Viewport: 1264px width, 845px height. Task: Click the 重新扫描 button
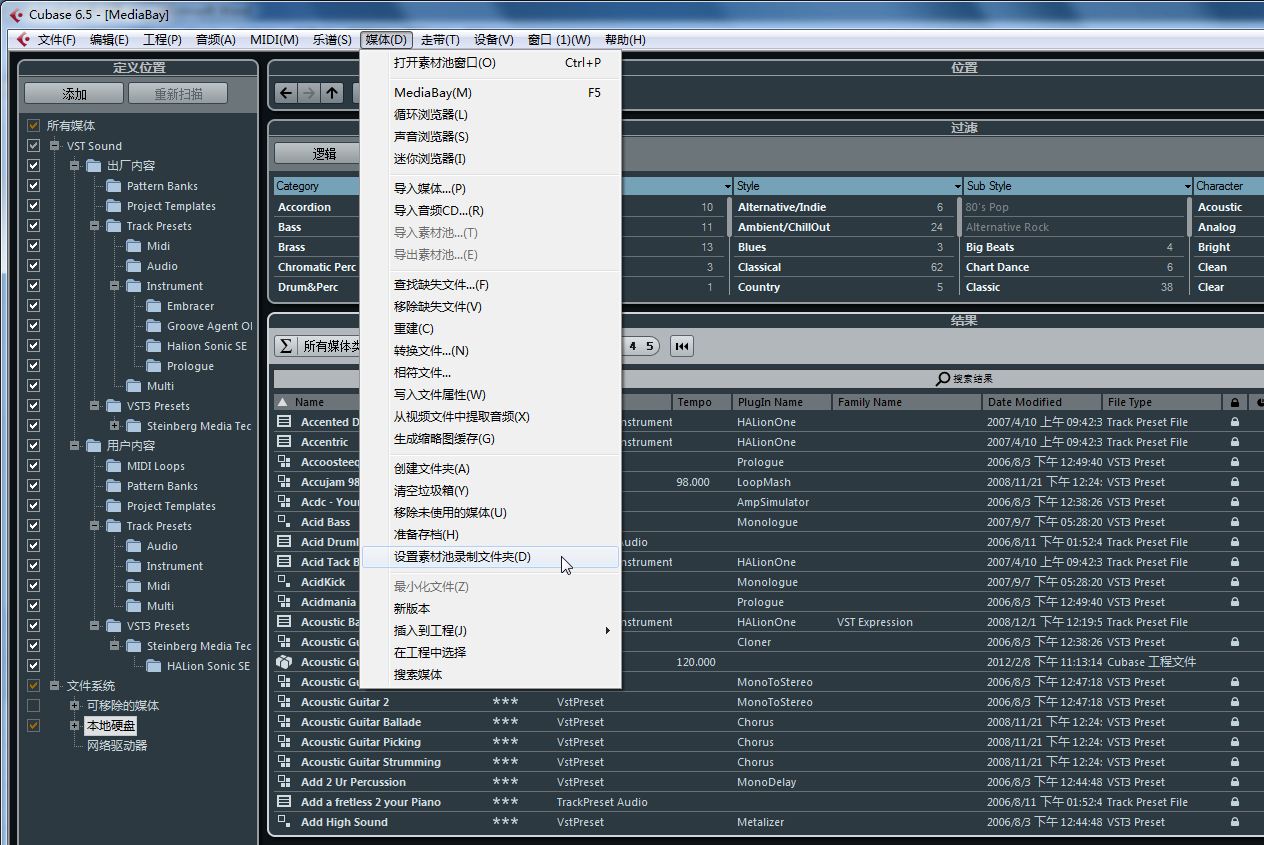pos(178,94)
